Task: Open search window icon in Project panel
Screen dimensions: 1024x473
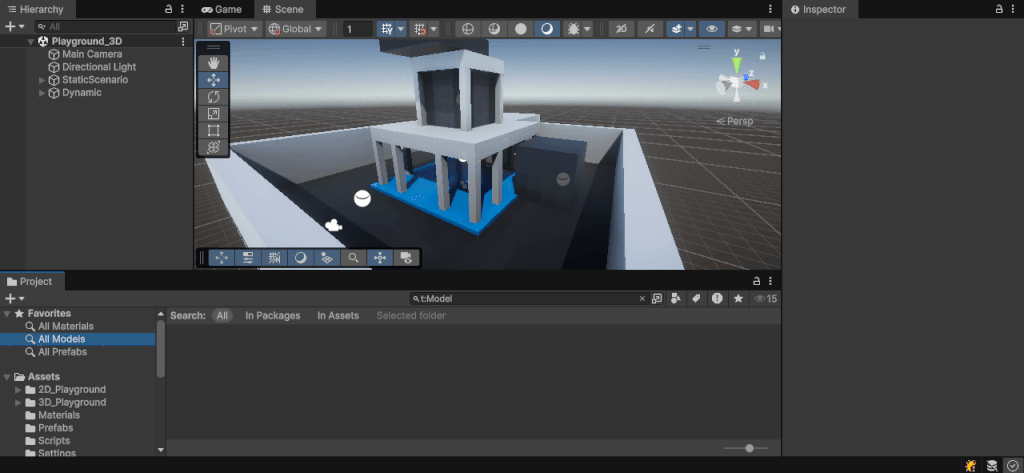Action: 657,299
